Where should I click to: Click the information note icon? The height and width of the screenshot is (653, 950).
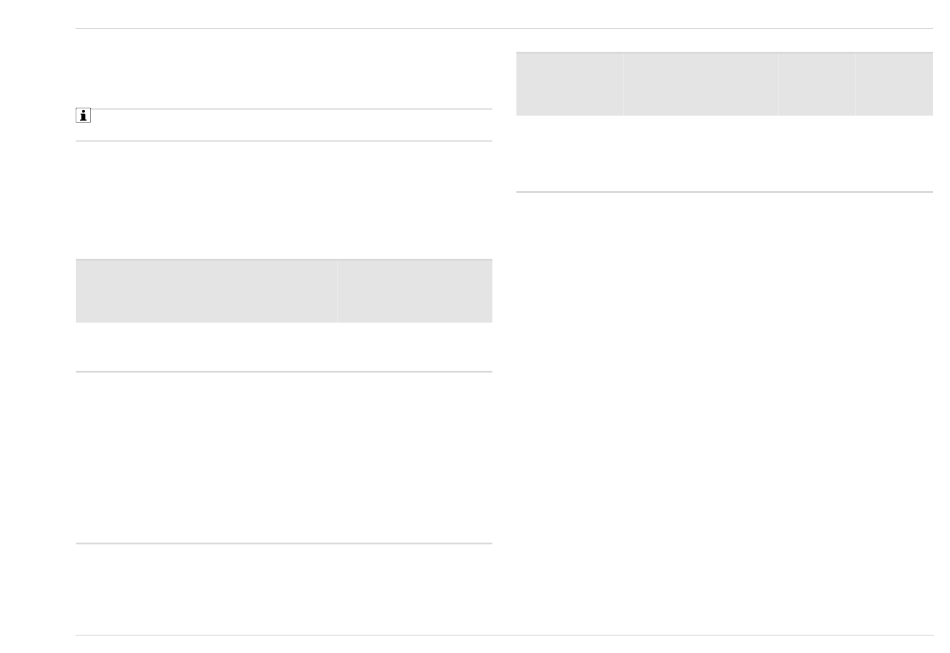[83, 115]
